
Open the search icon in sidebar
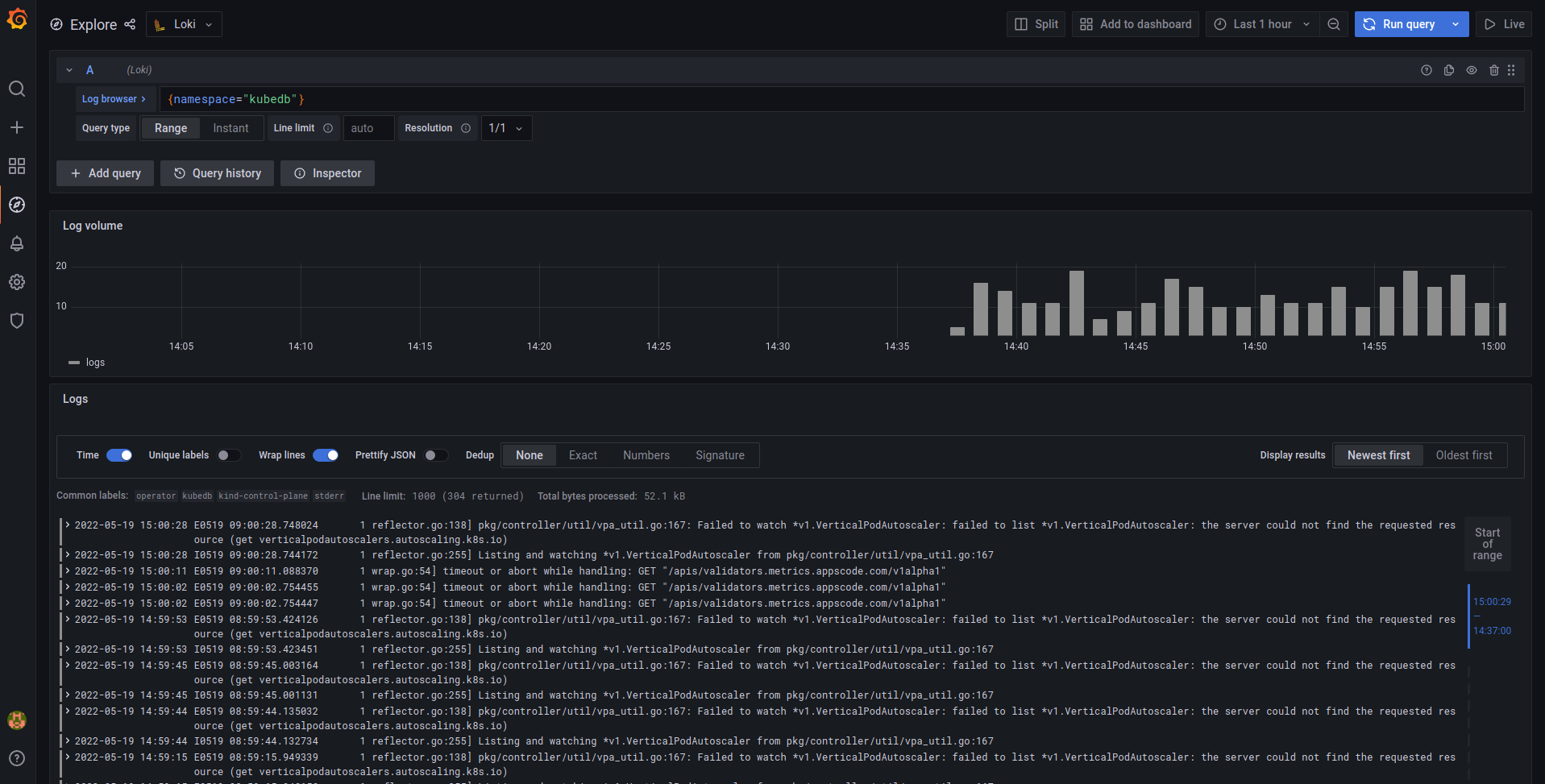coord(17,89)
